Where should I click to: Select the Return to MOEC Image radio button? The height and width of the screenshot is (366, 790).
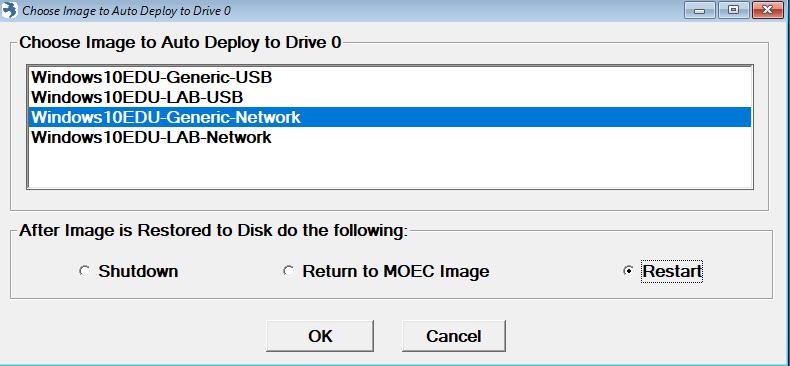tap(288, 271)
